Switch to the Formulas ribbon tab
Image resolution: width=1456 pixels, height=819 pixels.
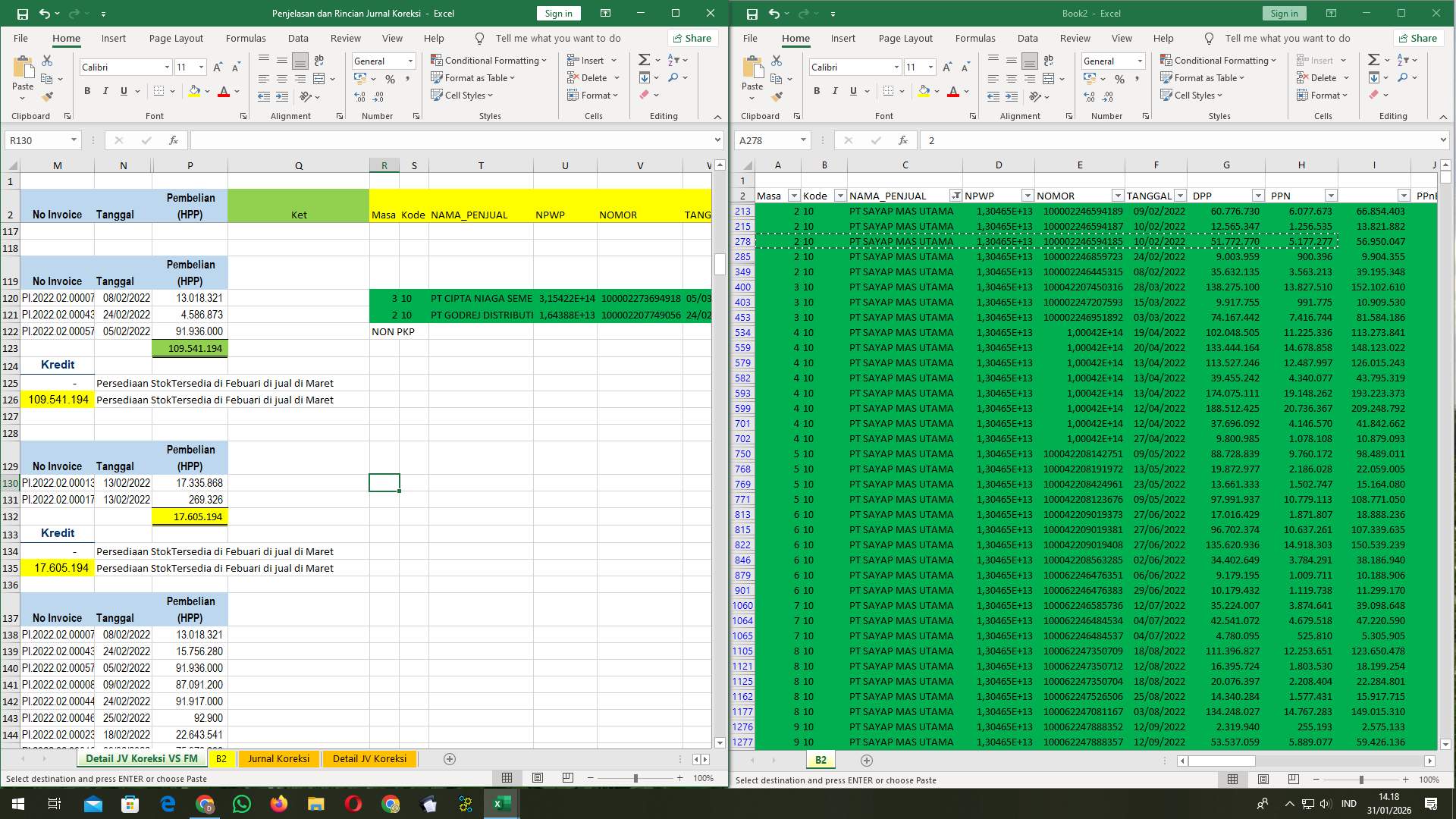tap(246, 38)
